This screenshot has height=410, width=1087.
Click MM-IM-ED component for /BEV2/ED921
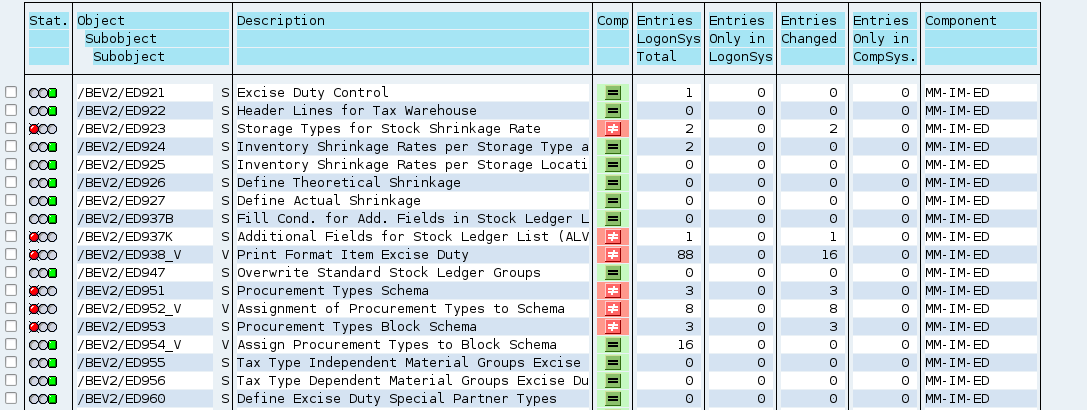pyautogui.click(x=957, y=92)
